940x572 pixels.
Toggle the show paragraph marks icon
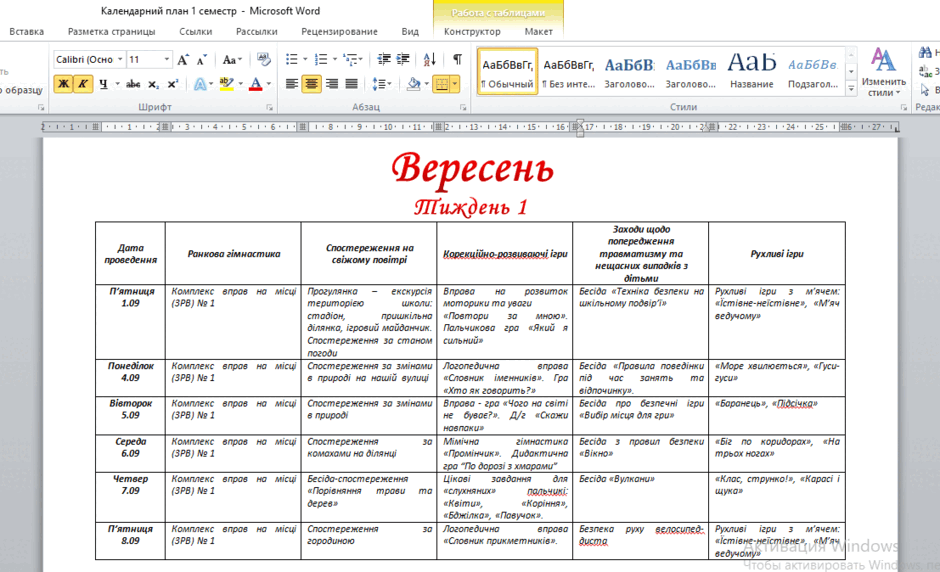[x=457, y=59]
